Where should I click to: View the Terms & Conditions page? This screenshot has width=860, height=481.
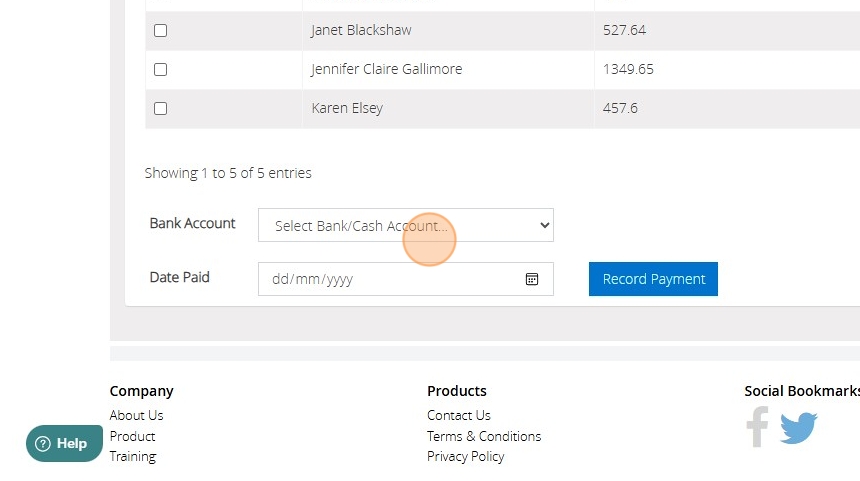point(483,436)
